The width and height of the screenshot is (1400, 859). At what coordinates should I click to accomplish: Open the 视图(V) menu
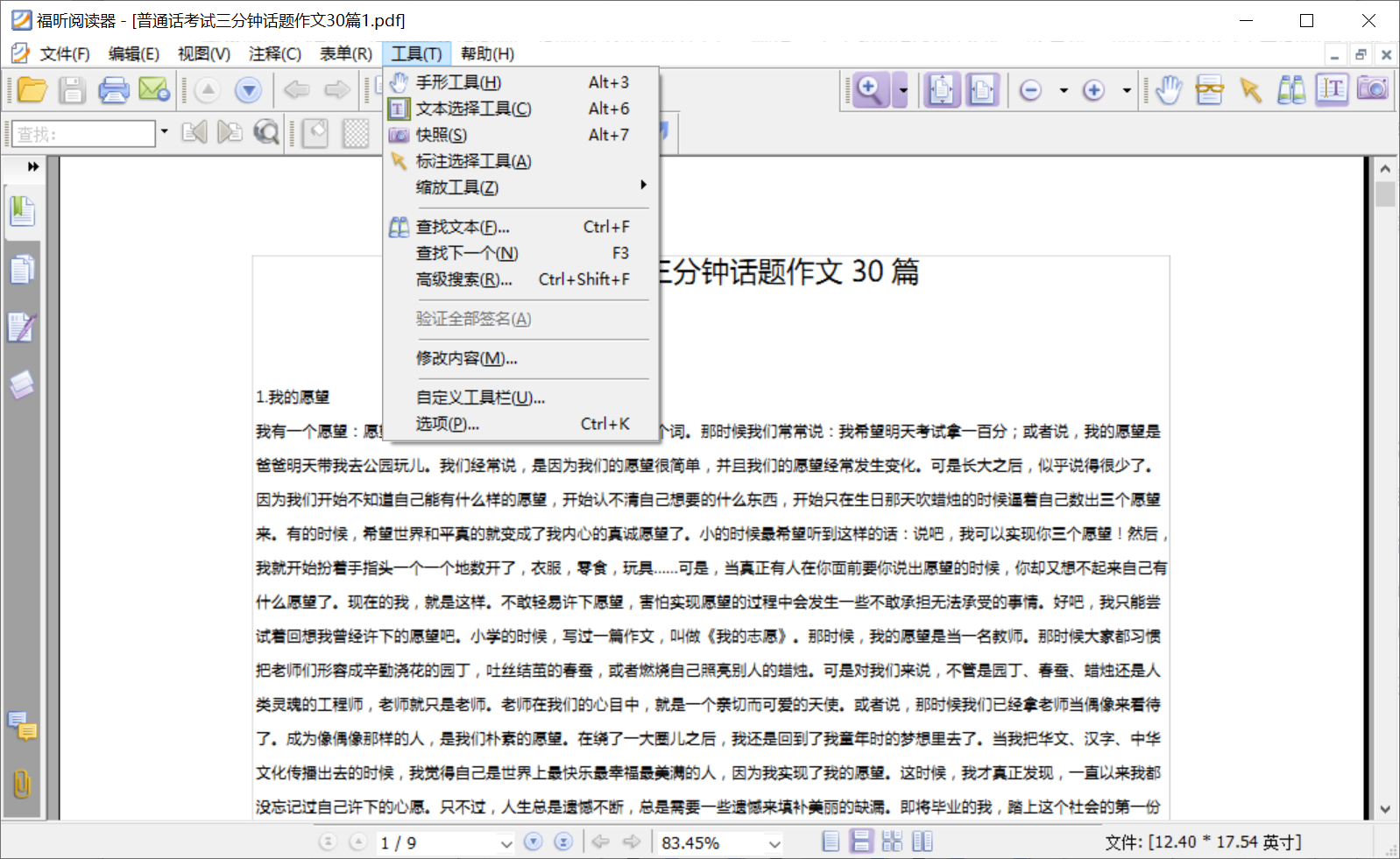[x=204, y=53]
